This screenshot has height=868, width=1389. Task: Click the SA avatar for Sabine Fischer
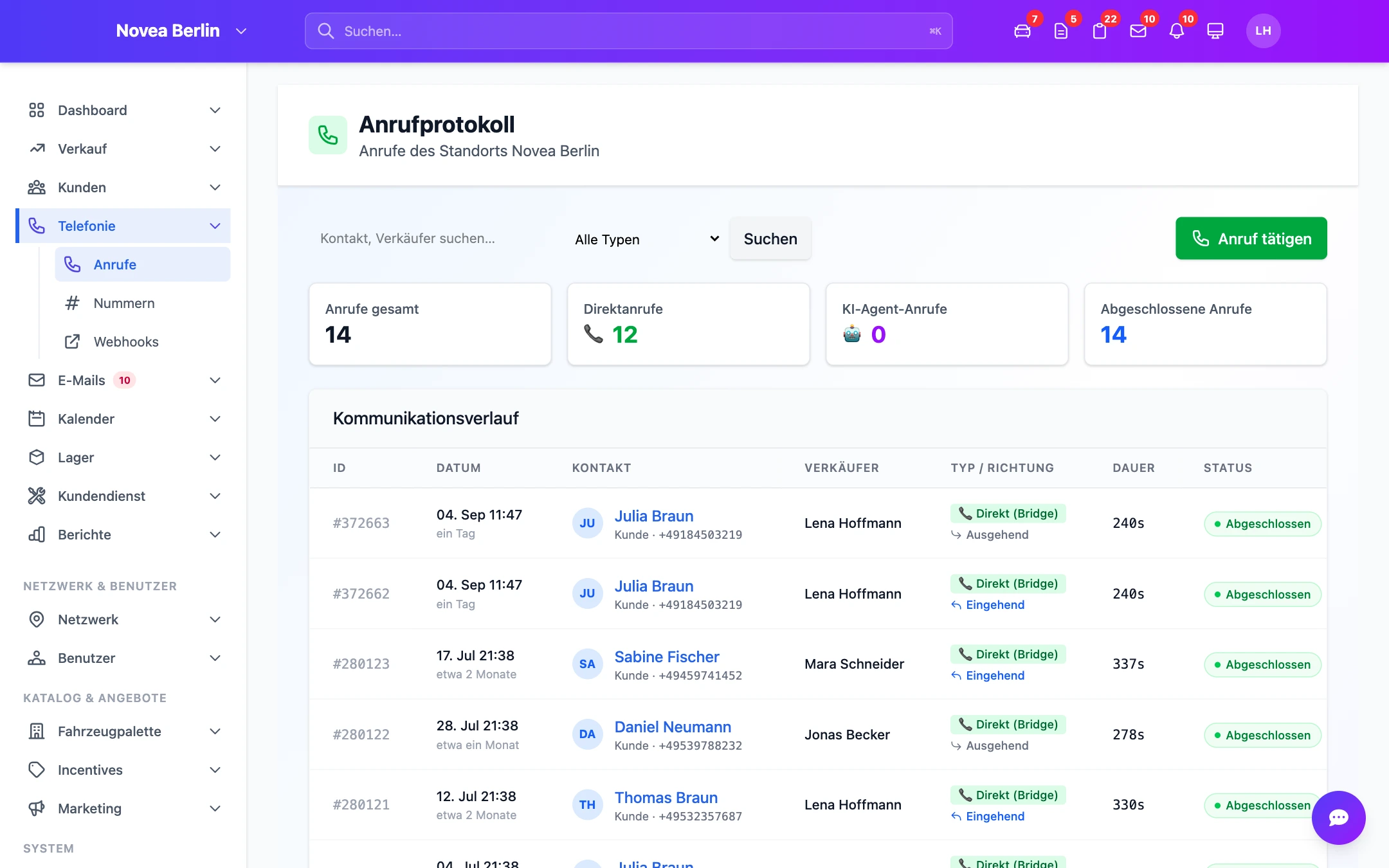[587, 664]
